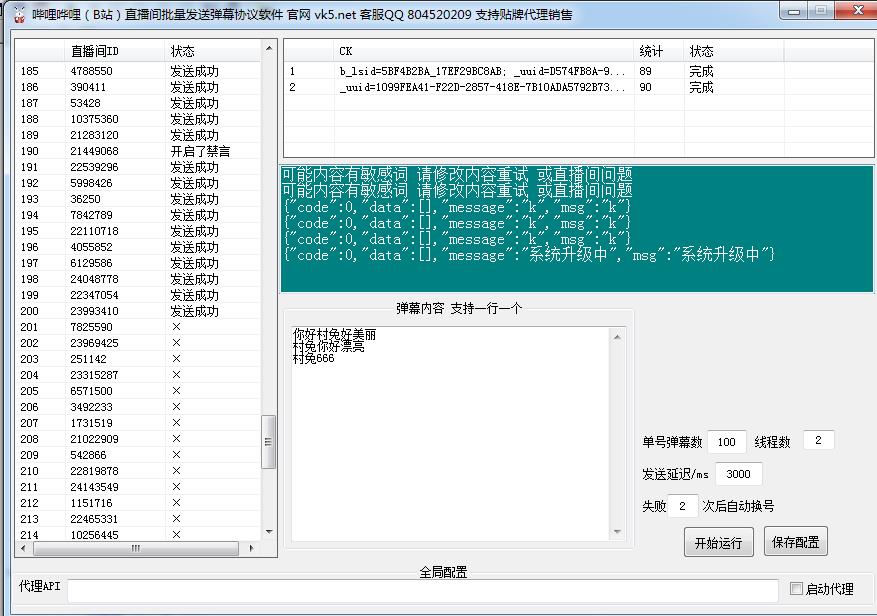877x616 pixels.
Task: Enable the 启动代理 checkbox
Action: (x=797, y=589)
